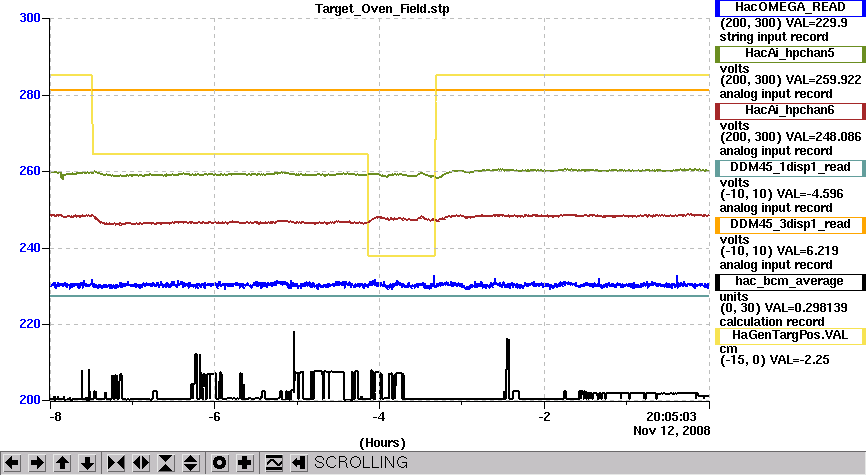Viewport: 866px width, 475px height.
Task: Click the 300 label on the y-axis
Action: tap(30, 18)
